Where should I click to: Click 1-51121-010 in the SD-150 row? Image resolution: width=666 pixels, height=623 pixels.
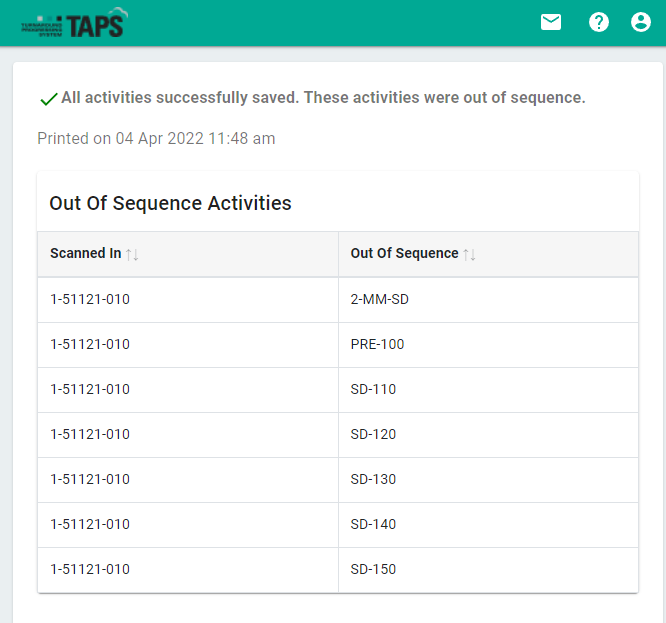[90, 569]
